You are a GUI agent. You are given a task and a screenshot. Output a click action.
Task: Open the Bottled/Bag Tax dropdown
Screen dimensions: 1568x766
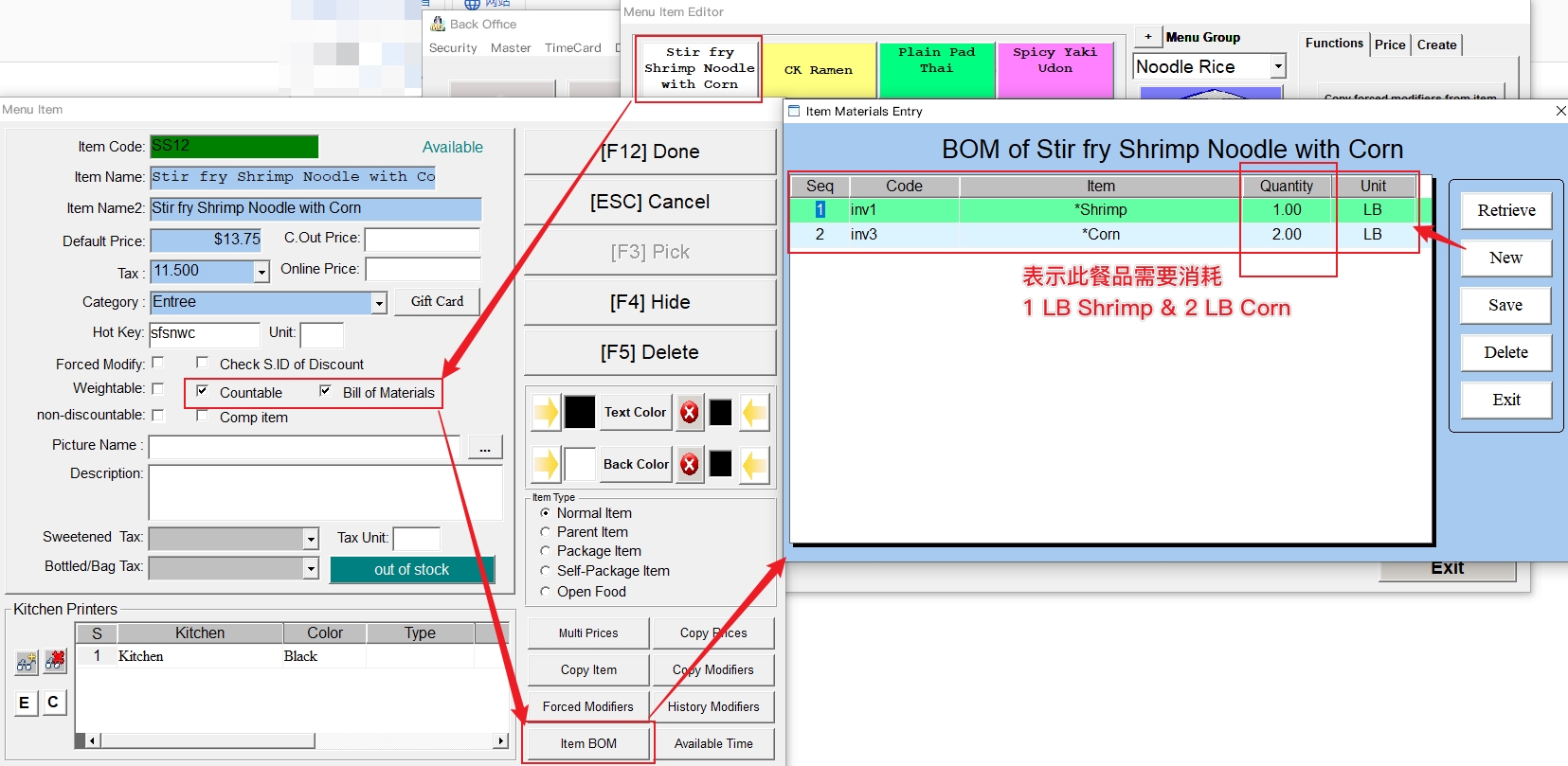coord(311,568)
